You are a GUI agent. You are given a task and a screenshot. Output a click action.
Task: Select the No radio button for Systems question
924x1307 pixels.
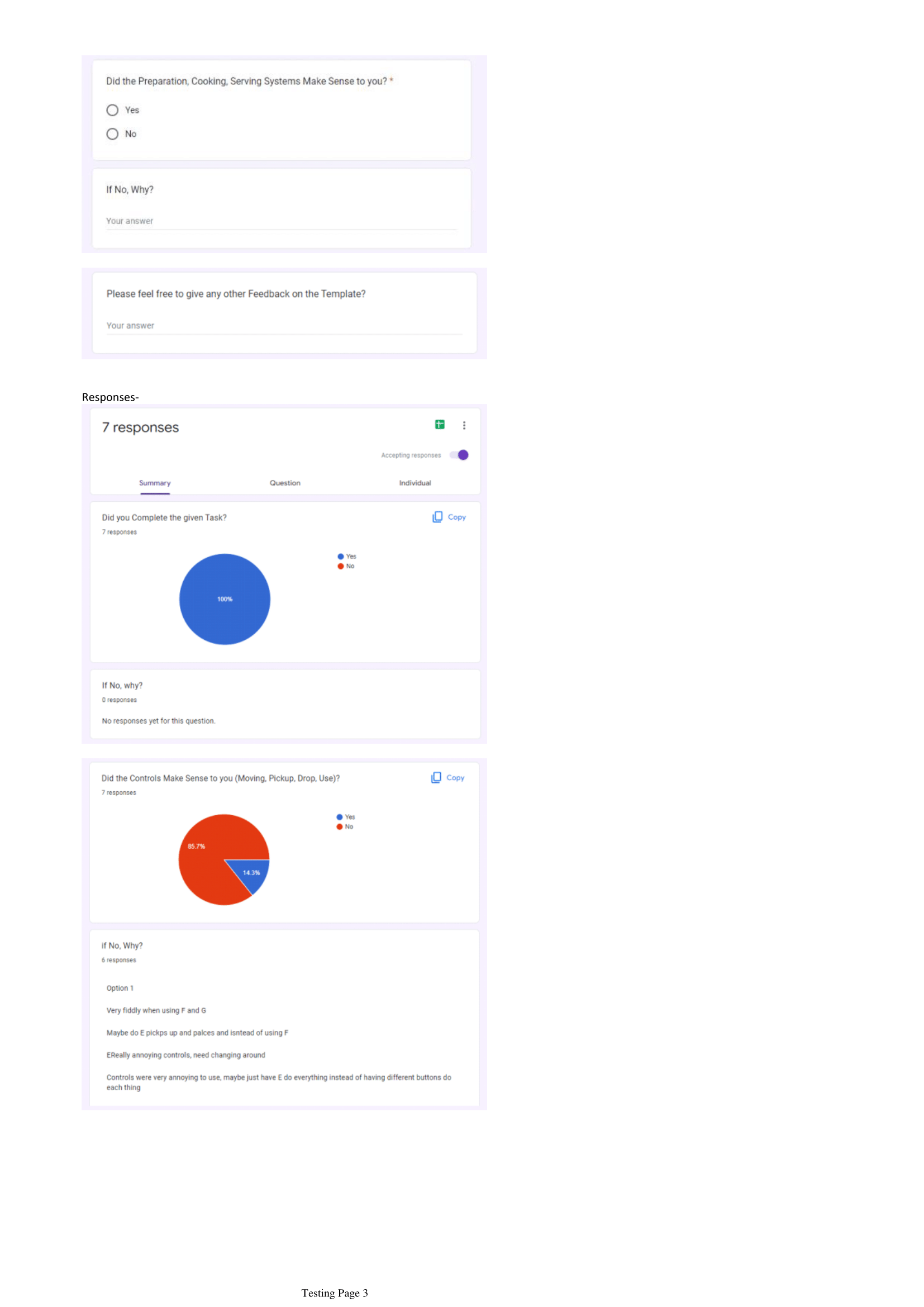point(113,134)
